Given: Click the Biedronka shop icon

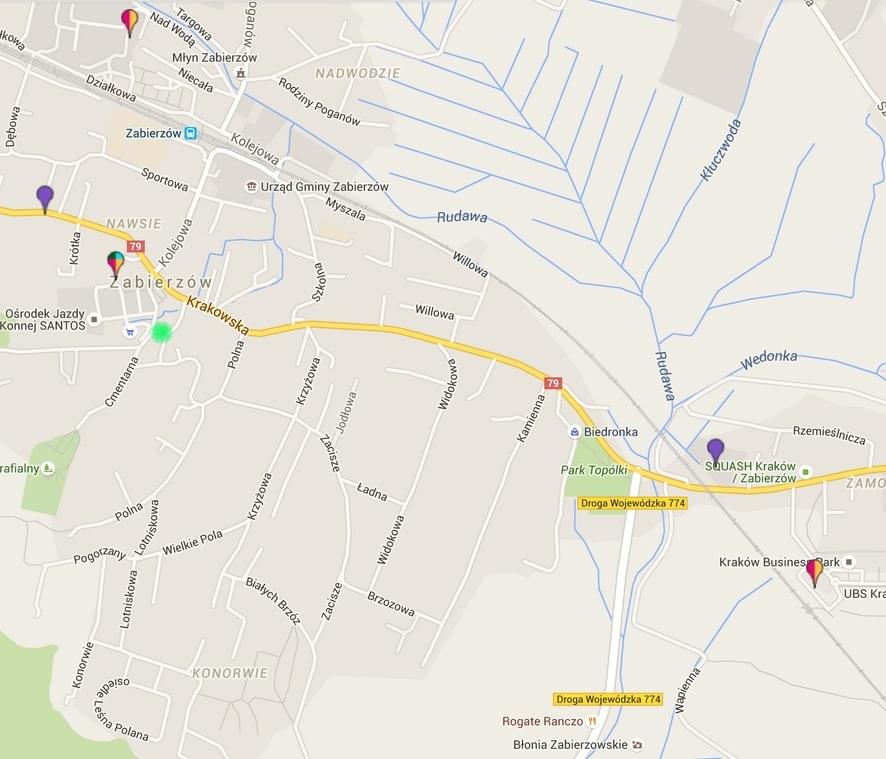Looking at the screenshot, I should tap(575, 432).
